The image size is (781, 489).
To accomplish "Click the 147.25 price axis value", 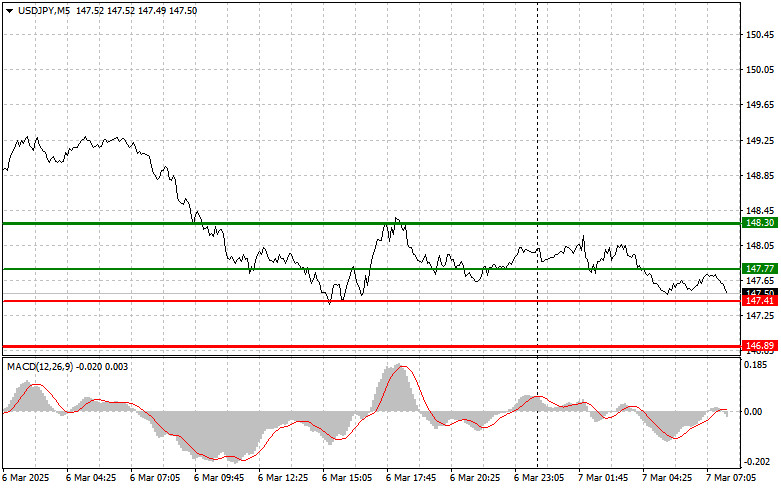I will click(760, 316).
